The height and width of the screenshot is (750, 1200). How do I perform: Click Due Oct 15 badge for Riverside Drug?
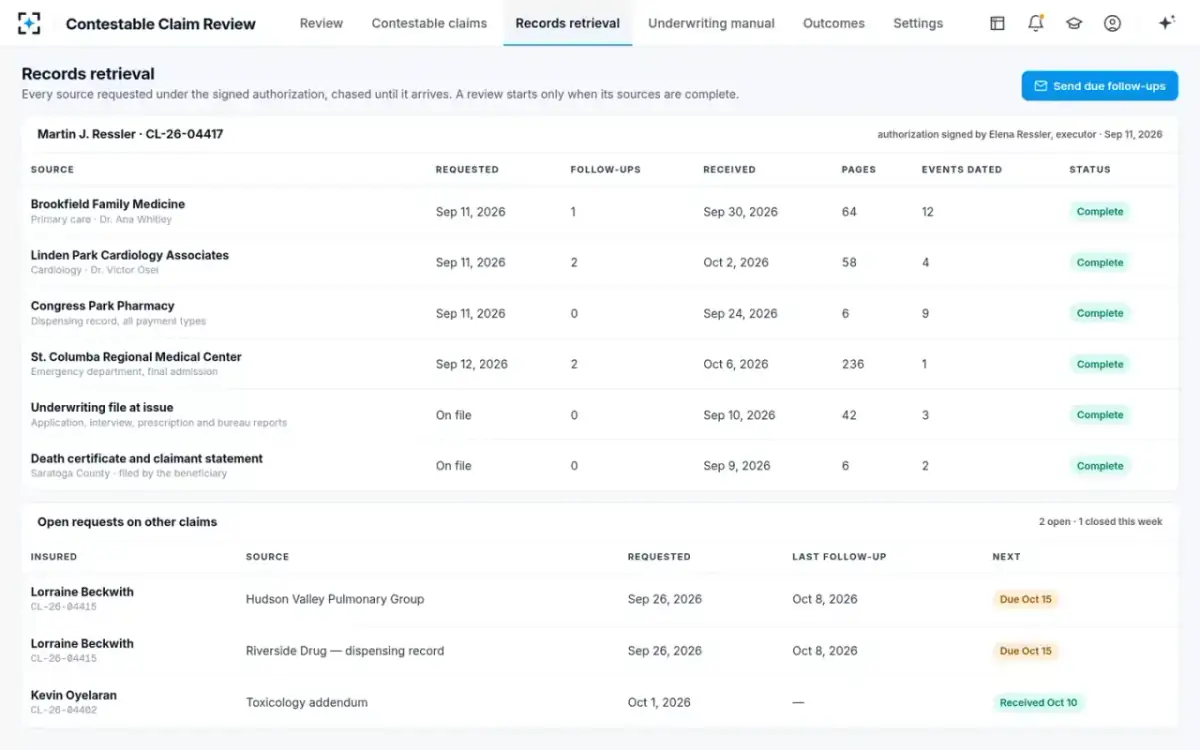[x=1025, y=651]
